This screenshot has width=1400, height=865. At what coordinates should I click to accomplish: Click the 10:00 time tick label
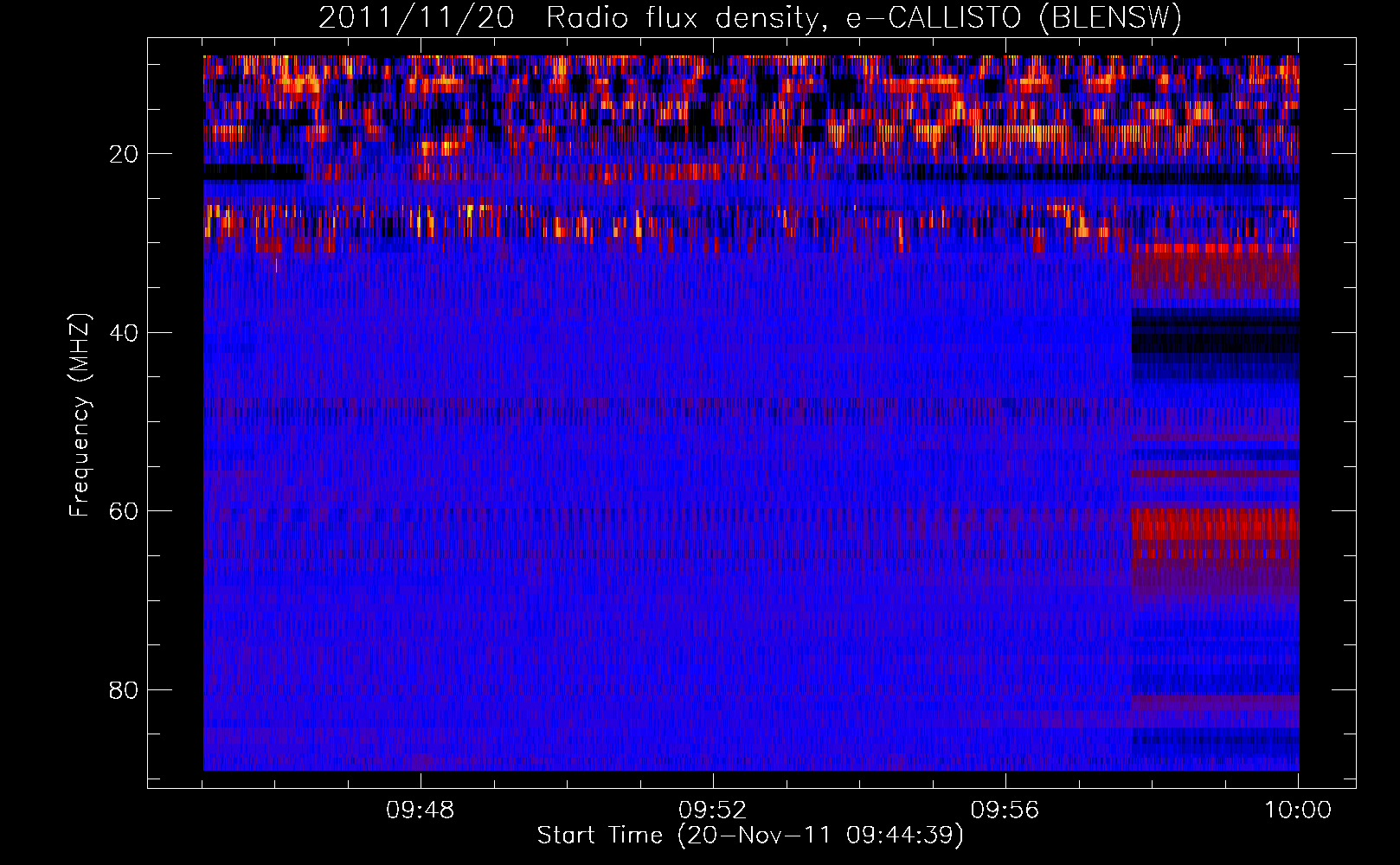(1298, 811)
